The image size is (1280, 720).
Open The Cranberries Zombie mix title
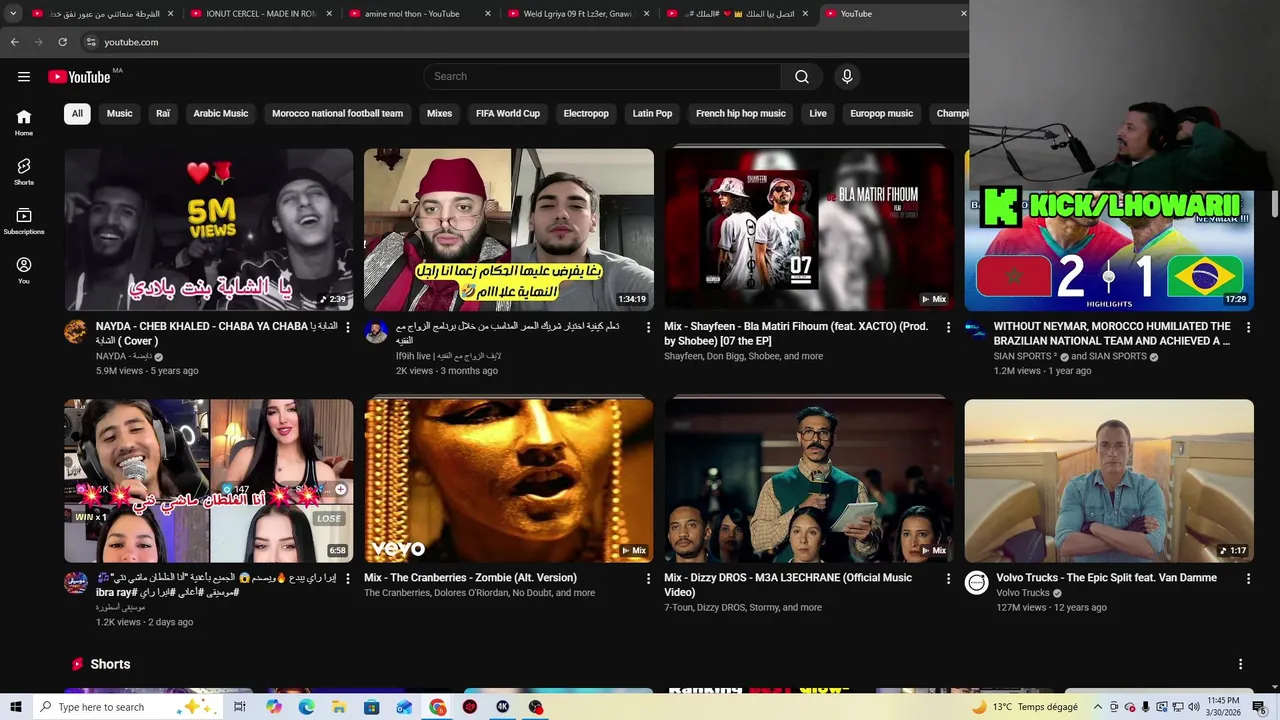[470, 578]
